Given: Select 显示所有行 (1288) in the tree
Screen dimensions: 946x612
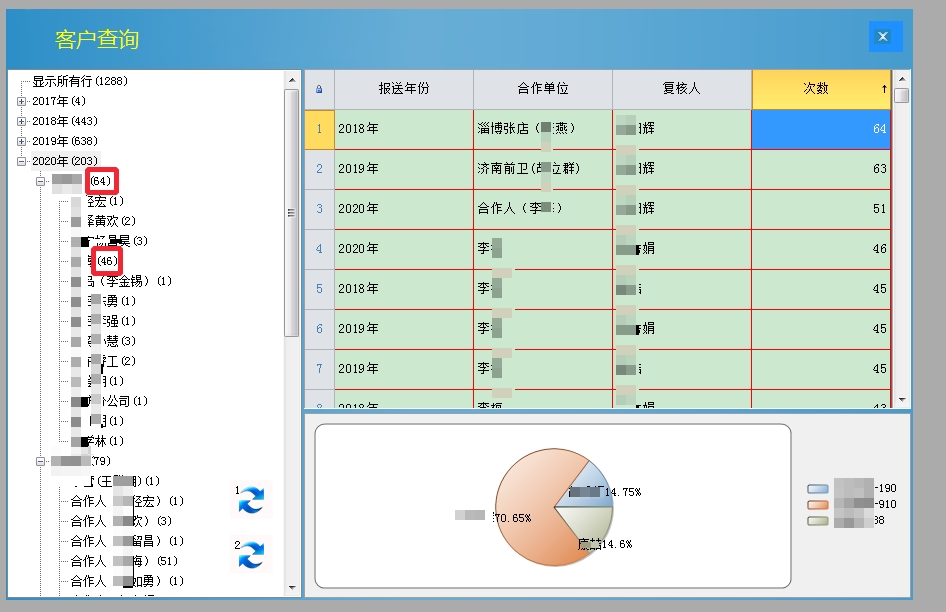Looking at the screenshot, I should (79, 81).
